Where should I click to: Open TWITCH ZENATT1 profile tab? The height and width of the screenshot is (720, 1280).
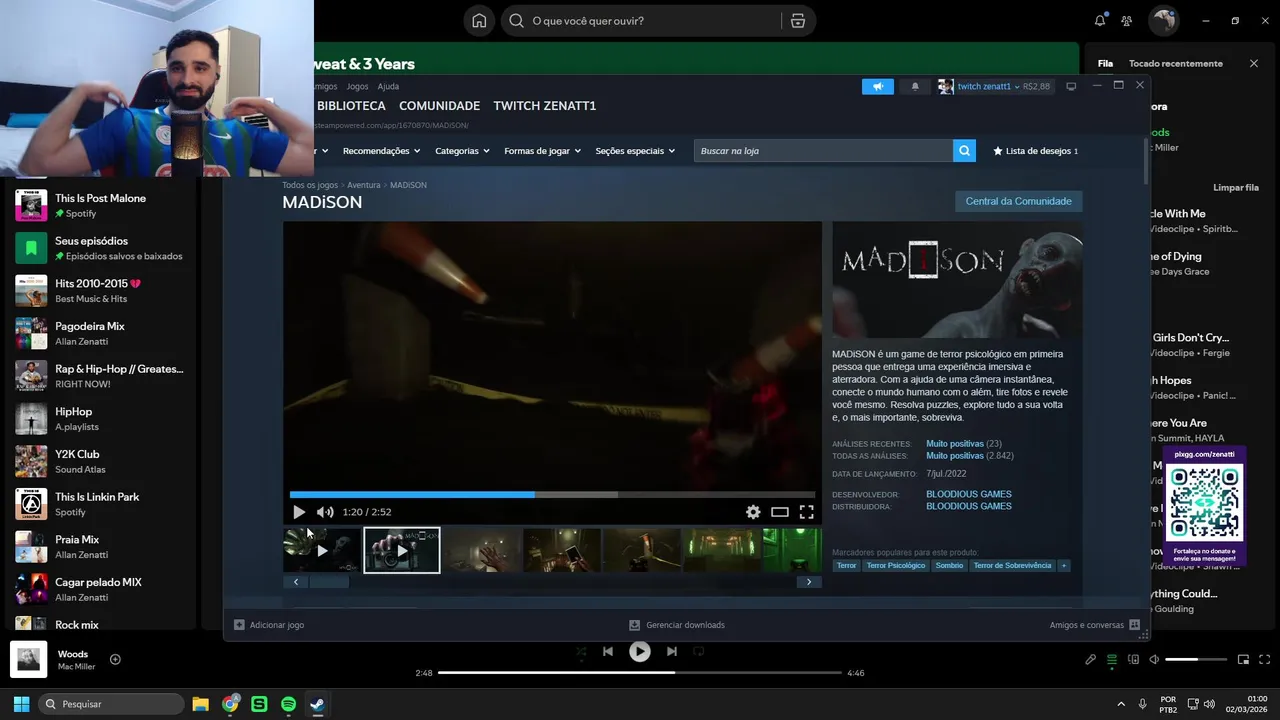click(544, 106)
